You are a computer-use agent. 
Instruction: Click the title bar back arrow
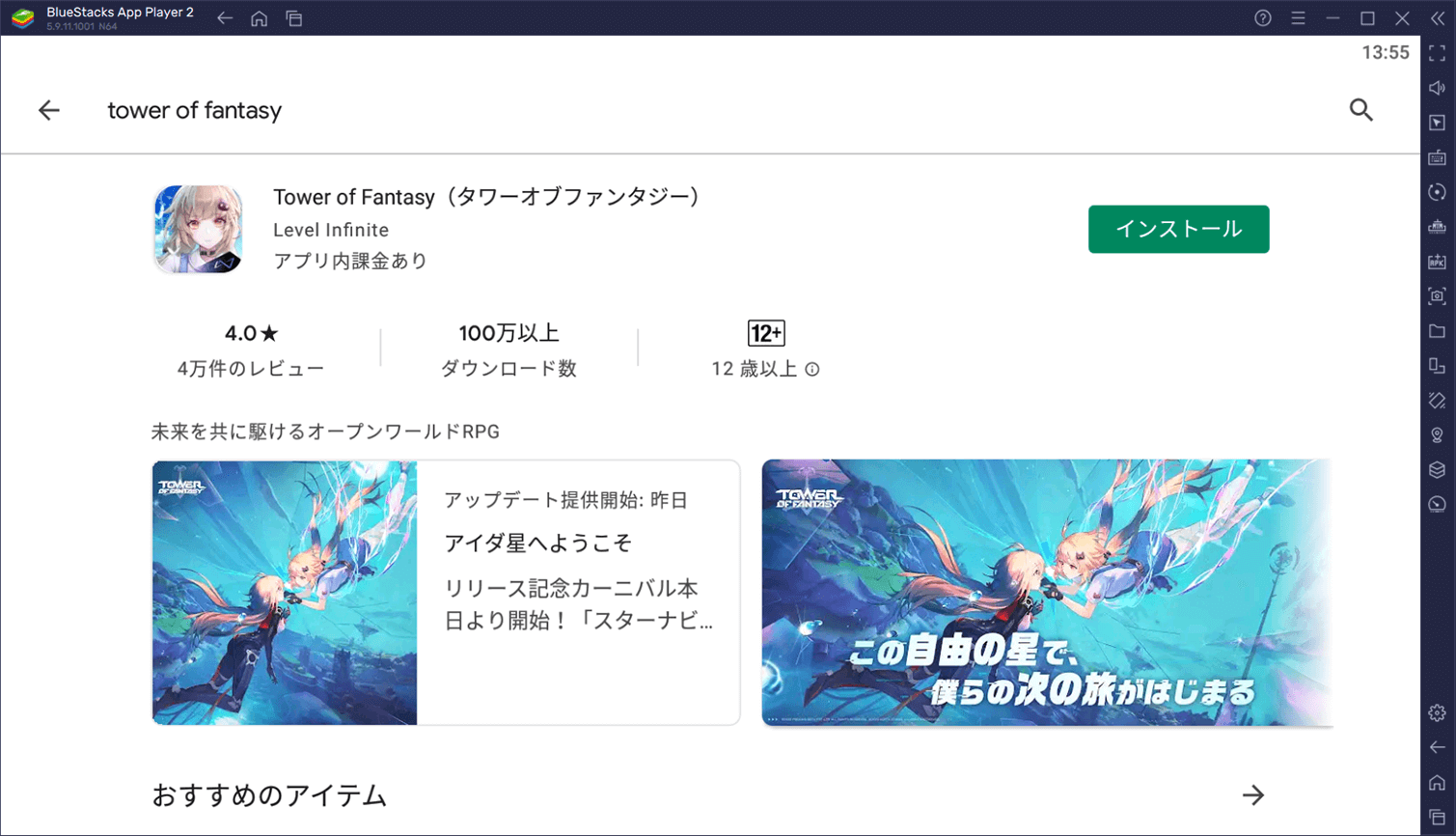[225, 18]
